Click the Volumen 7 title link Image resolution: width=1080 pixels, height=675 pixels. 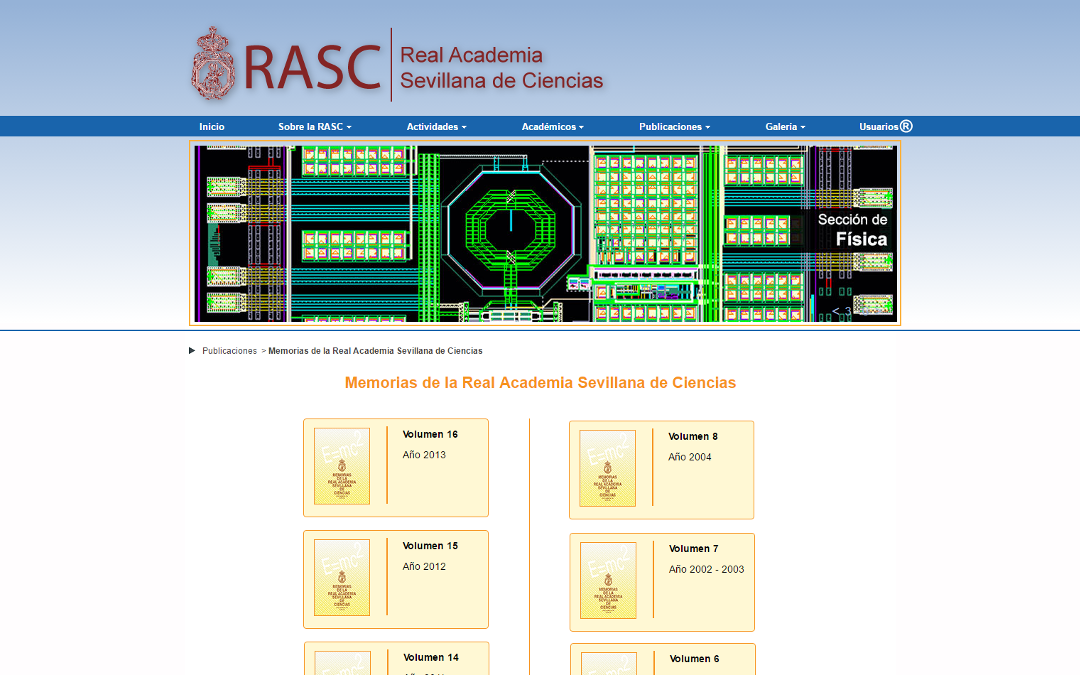coord(694,548)
